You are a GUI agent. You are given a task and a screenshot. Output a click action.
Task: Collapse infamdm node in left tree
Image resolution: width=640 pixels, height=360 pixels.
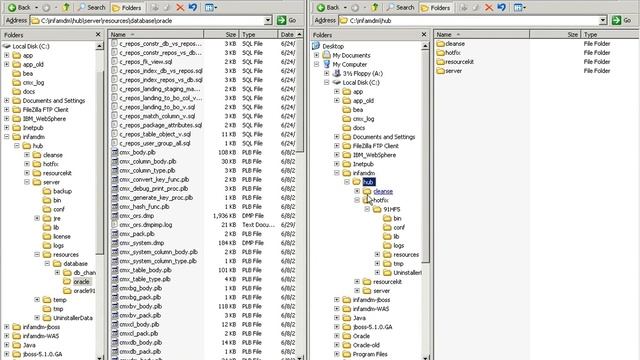point(7,137)
